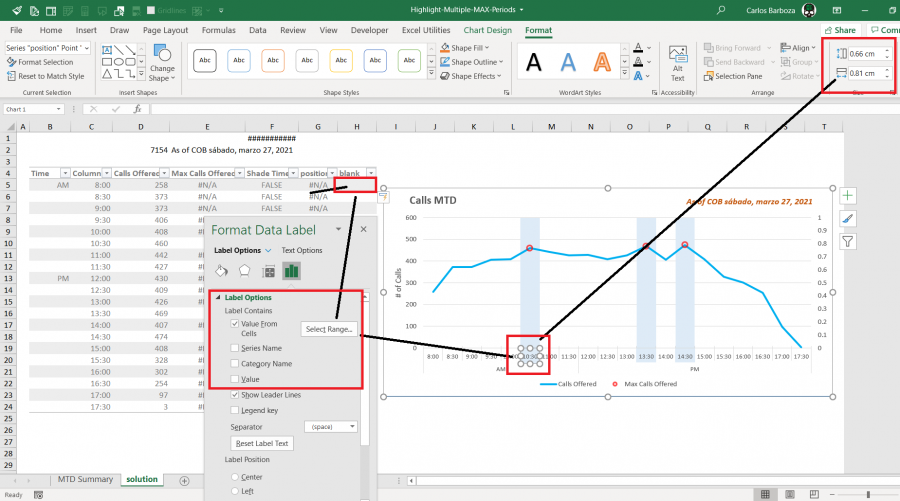Pick the yellow outline Abc shape style

point(341,60)
